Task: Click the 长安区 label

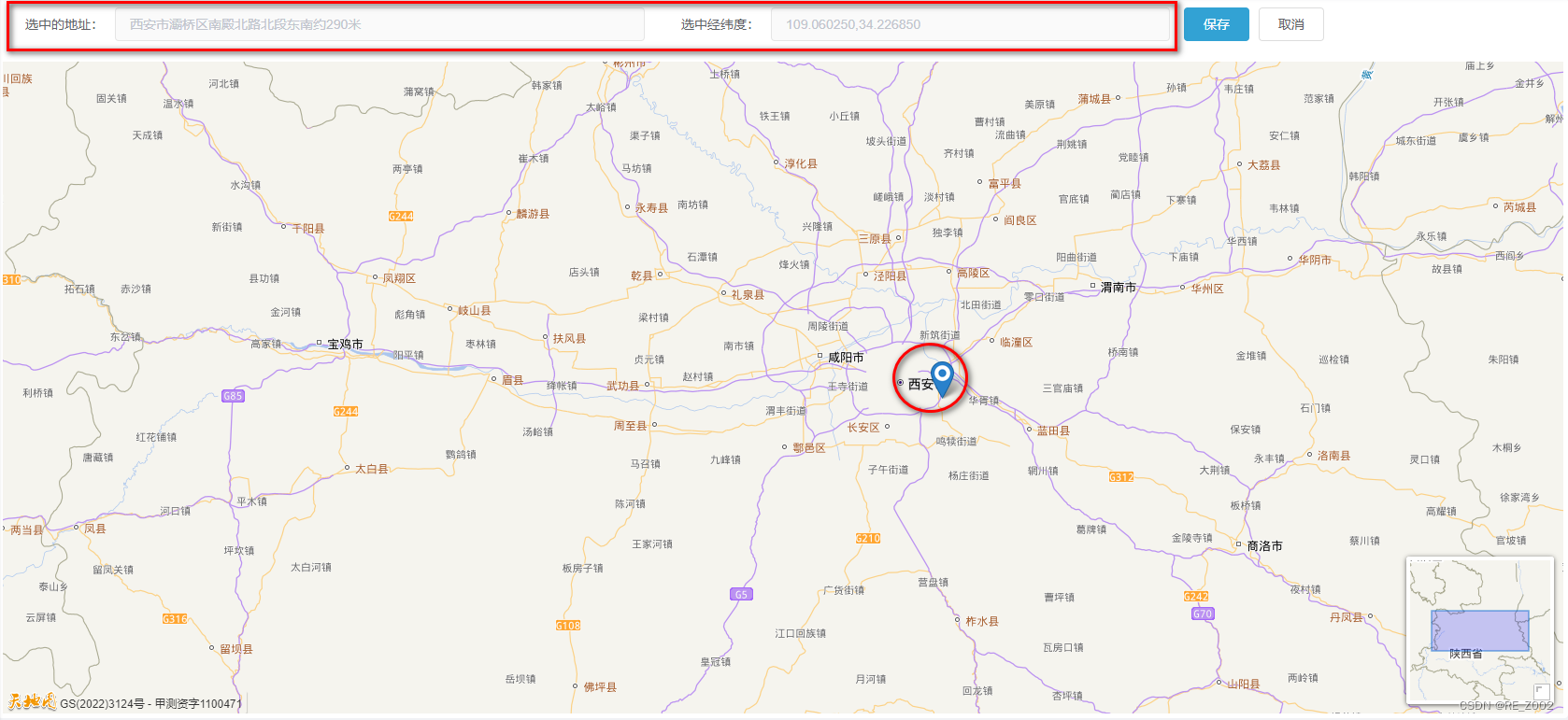Action: pos(863,428)
